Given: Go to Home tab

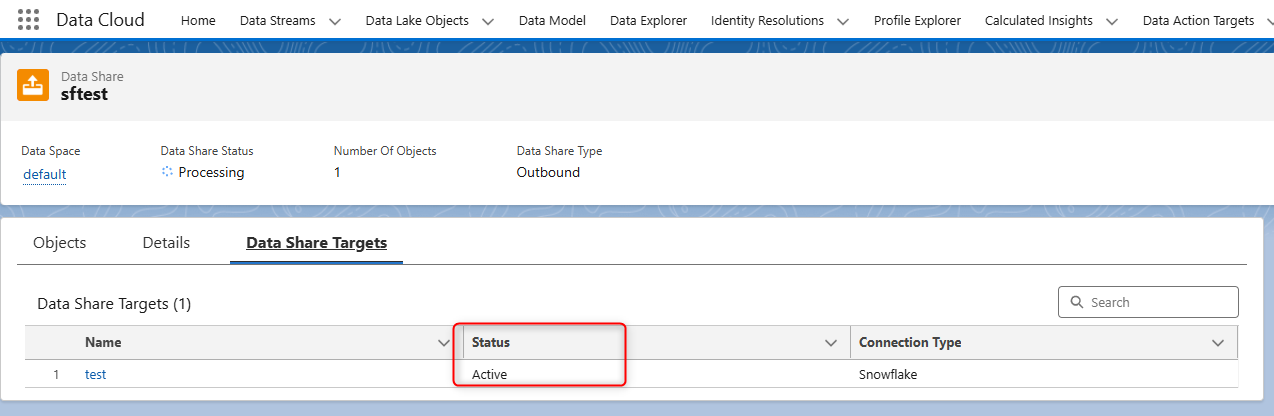Looking at the screenshot, I should coord(198,20).
